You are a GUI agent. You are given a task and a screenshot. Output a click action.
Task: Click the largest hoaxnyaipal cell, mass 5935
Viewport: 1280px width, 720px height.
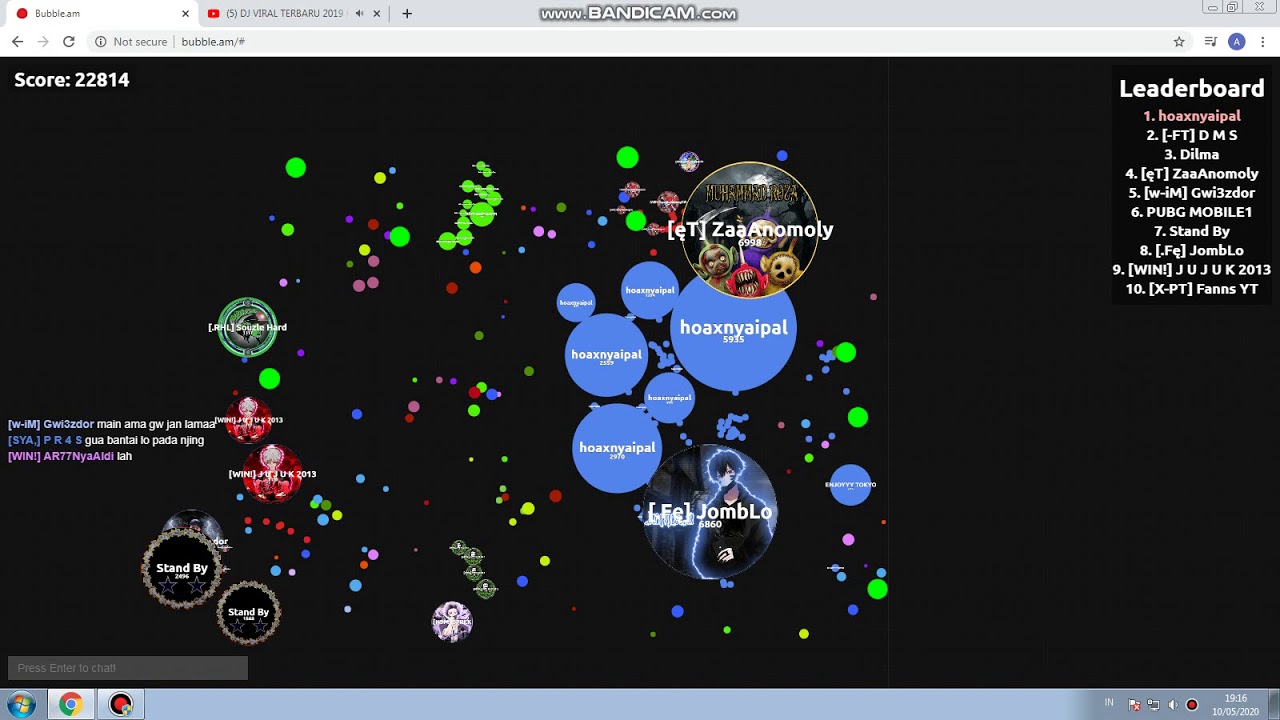[733, 329]
